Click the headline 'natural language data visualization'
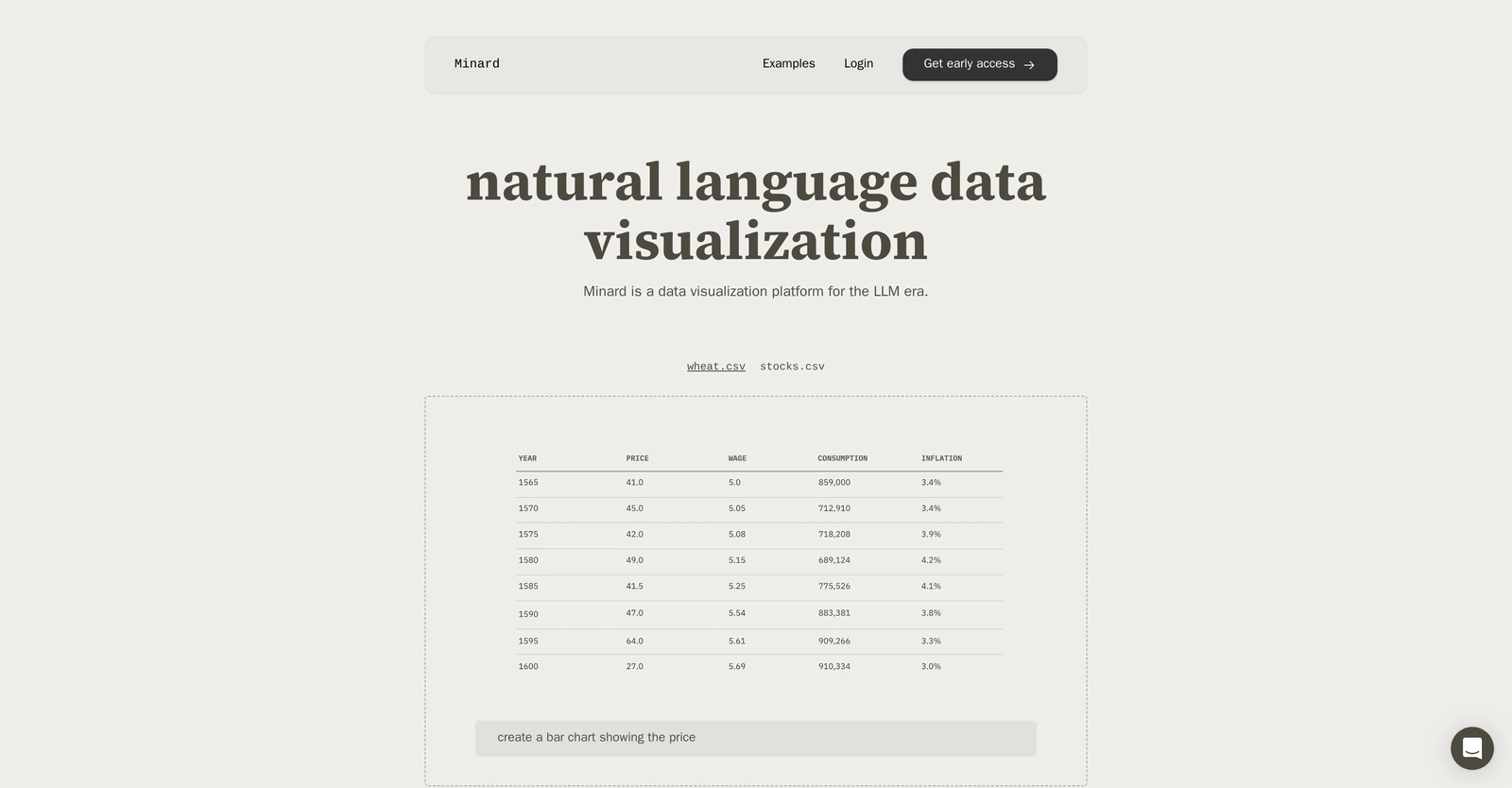Viewport: 1512px width, 788px height. point(756,211)
